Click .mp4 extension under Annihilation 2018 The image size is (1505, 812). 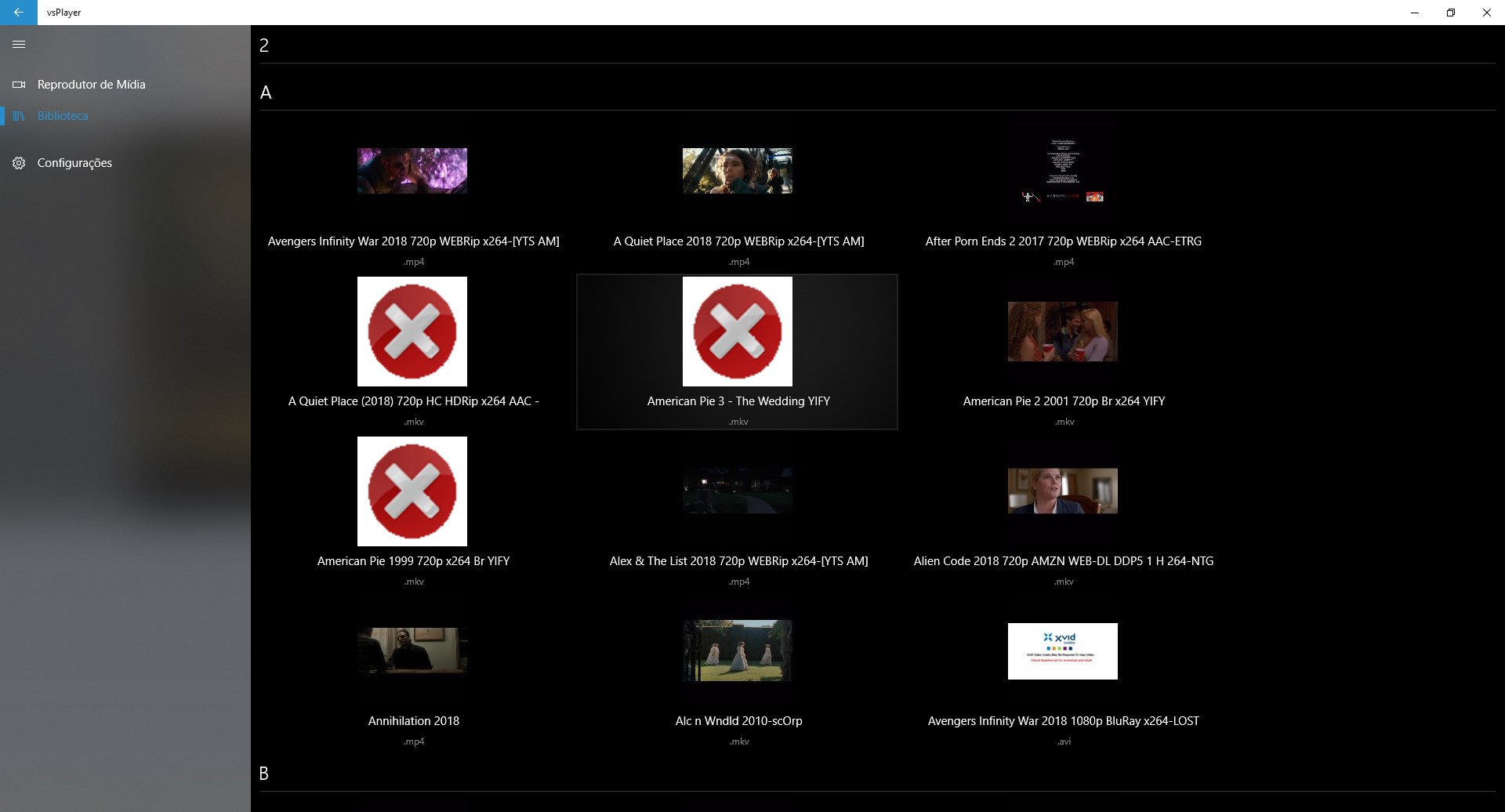[414, 741]
